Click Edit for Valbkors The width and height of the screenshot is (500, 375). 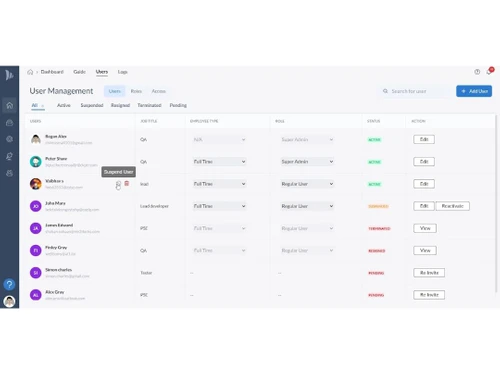[x=424, y=184]
